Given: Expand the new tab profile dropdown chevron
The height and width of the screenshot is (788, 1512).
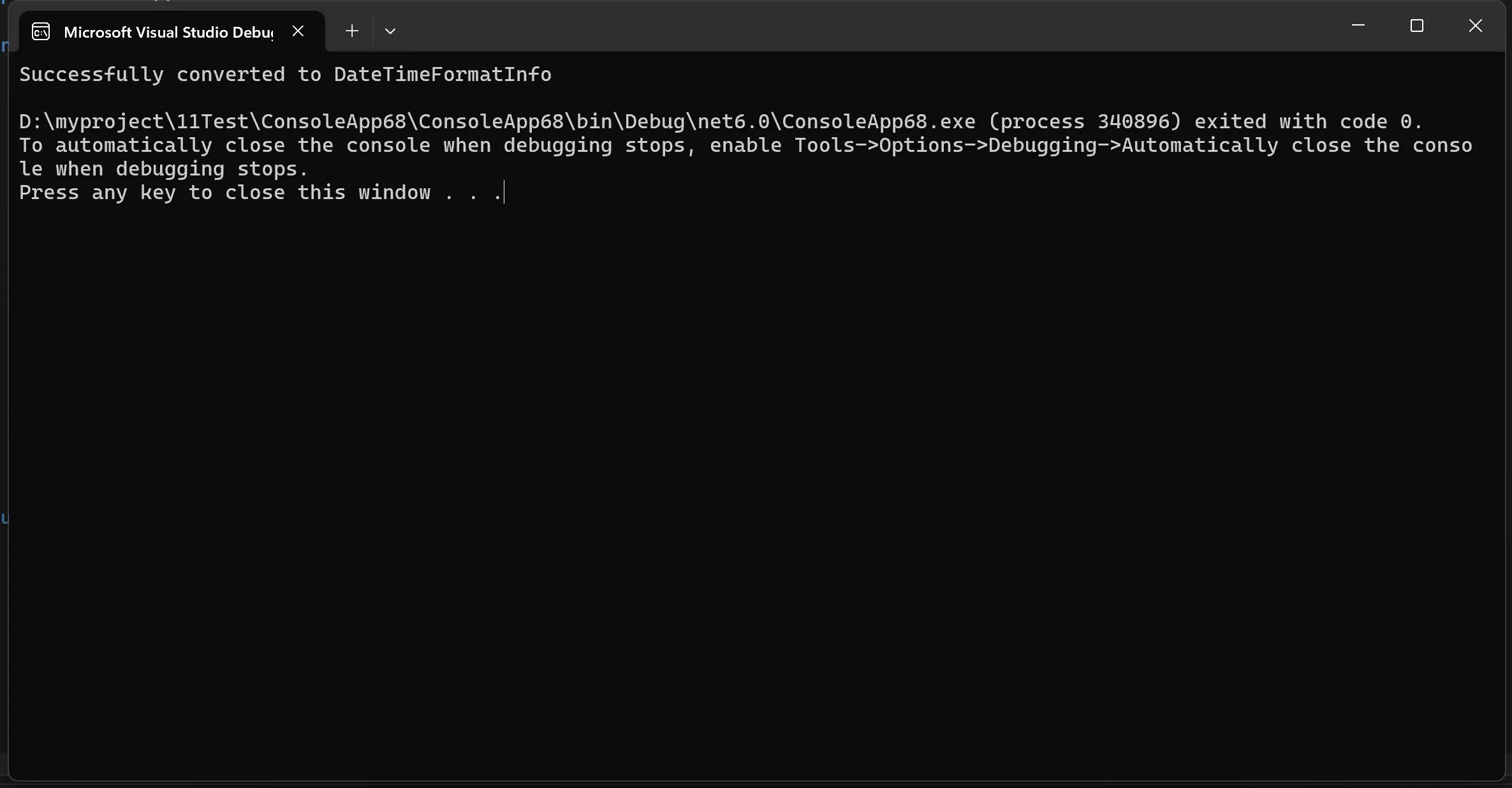Looking at the screenshot, I should pos(390,31).
